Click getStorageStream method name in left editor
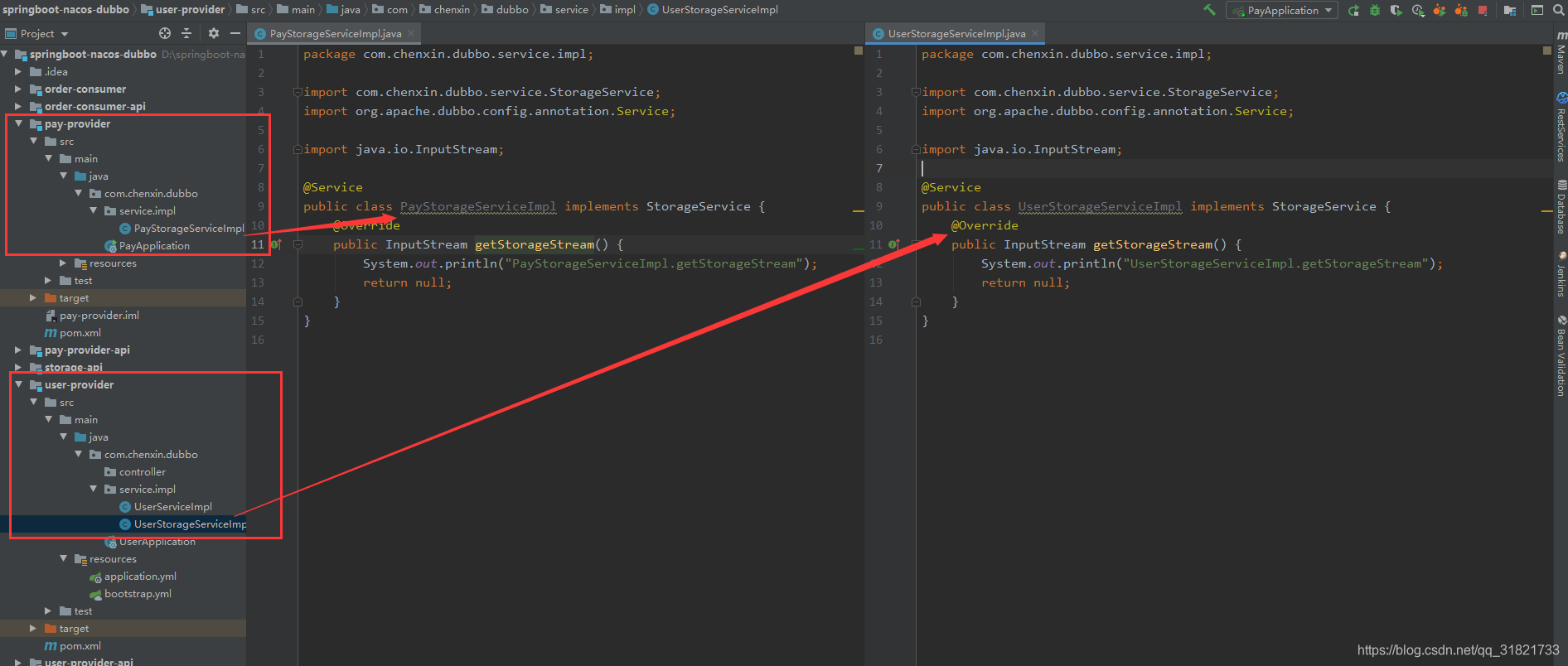This screenshot has height=666, width=1568. [535, 244]
